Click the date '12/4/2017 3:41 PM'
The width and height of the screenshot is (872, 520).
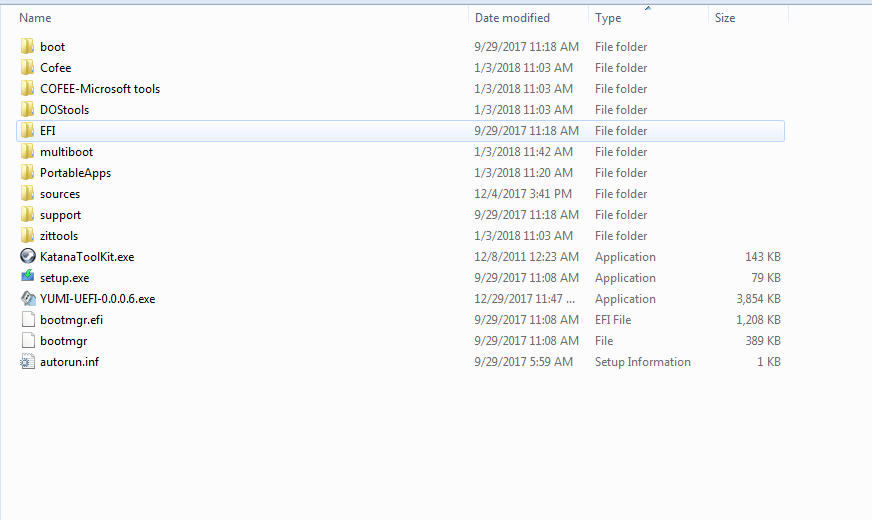[523, 194]
